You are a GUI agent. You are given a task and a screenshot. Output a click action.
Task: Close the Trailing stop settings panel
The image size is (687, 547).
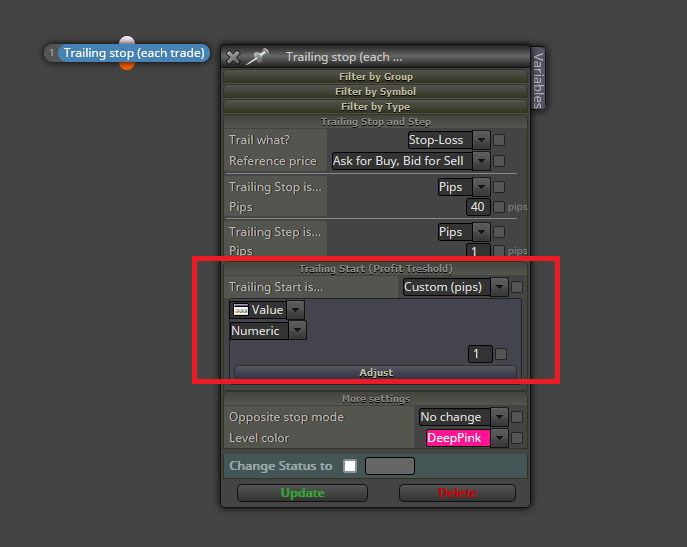[x=233, y=57]
